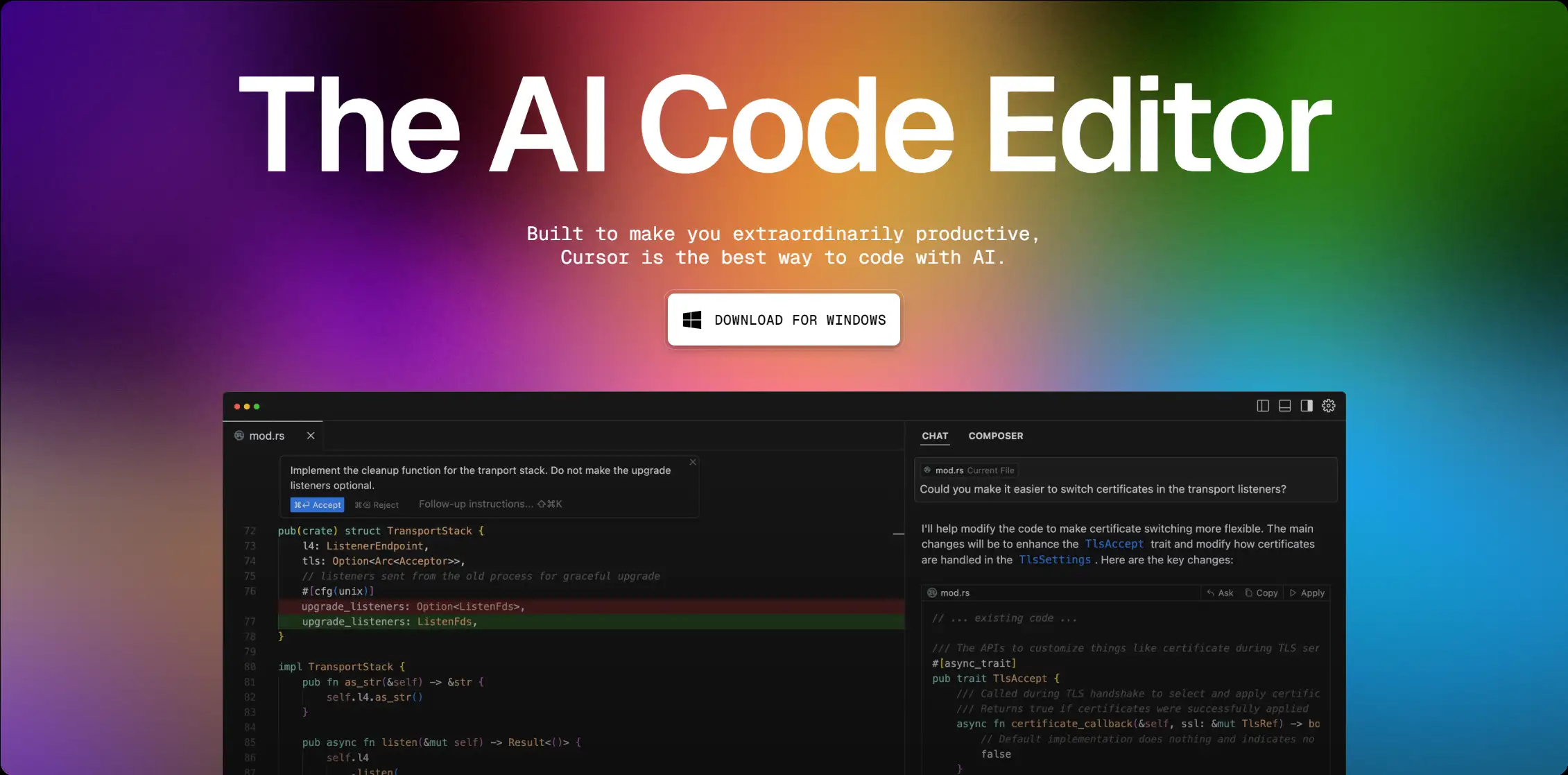Click 'l4: ListenerEndpoint,' code line

[x=365, y=546]
